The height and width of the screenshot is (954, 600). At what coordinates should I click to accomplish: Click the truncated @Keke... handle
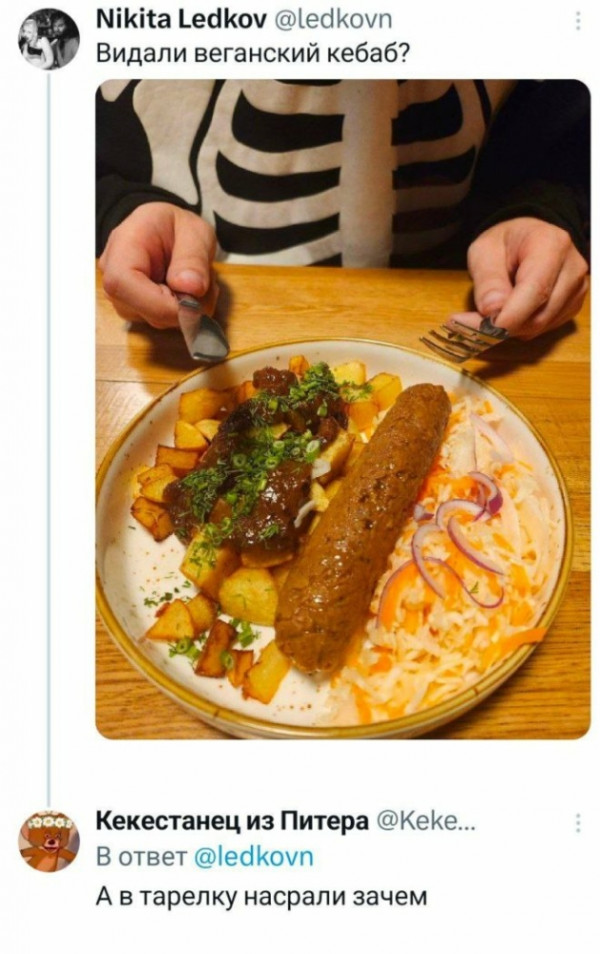428,822
